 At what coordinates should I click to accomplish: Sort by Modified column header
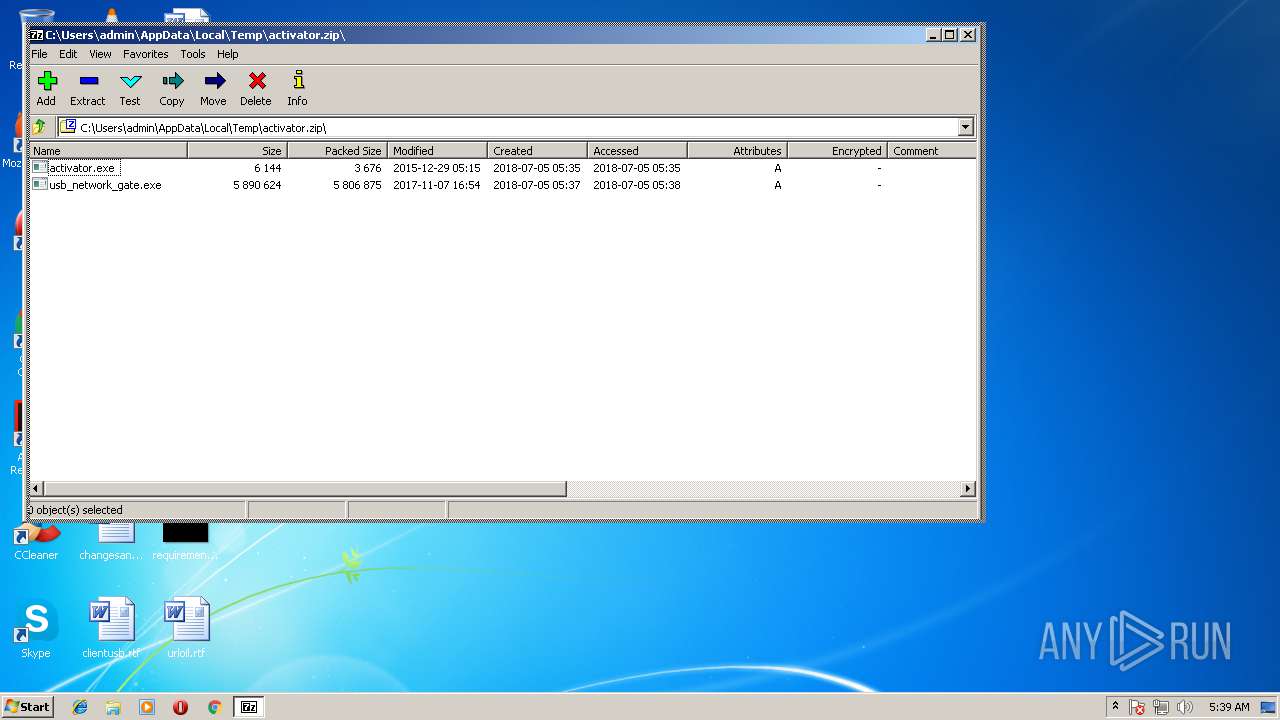438,151
